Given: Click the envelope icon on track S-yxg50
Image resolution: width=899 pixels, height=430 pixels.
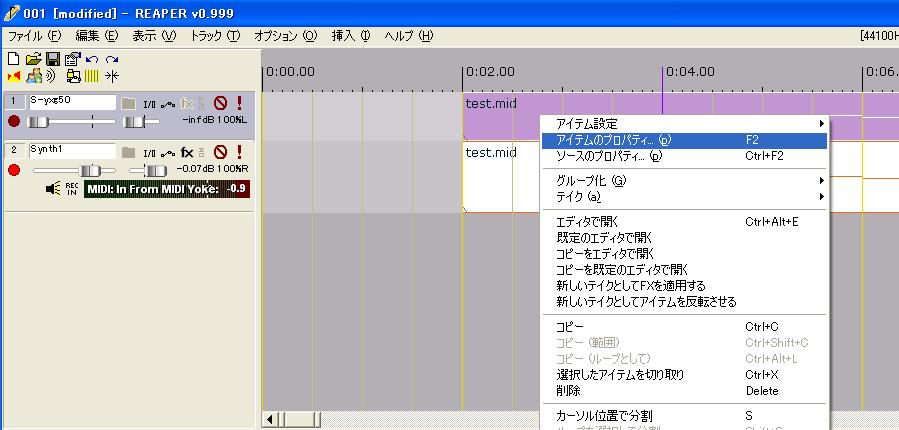Looking at the screenshot, I should 168,104.
